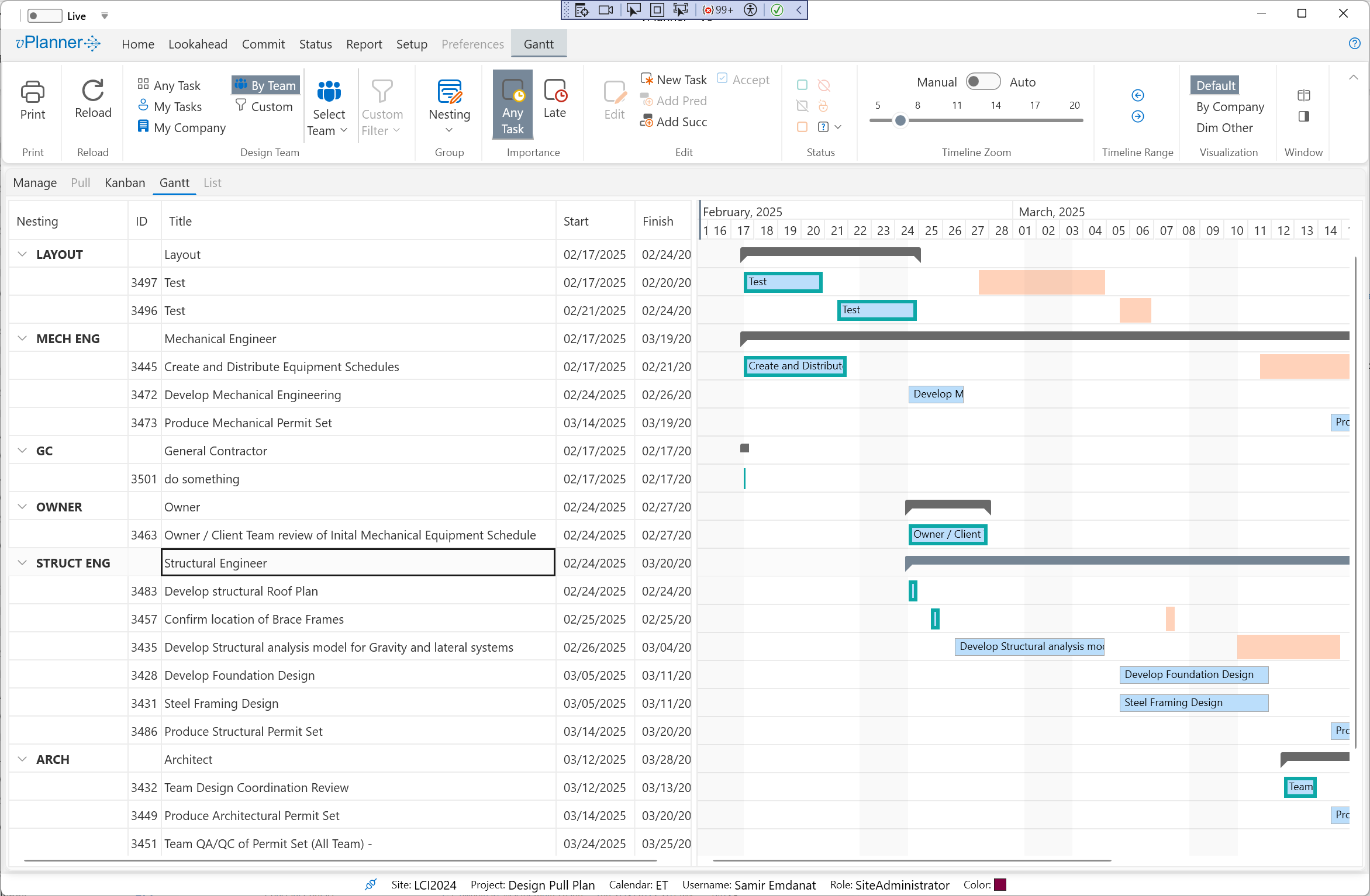
Task: Collapse the MECH ENG group
Action: [22, 338]
